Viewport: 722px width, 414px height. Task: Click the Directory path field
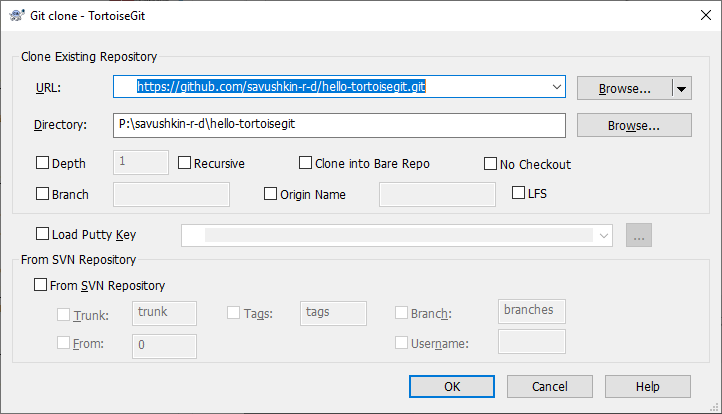[339, 125]
